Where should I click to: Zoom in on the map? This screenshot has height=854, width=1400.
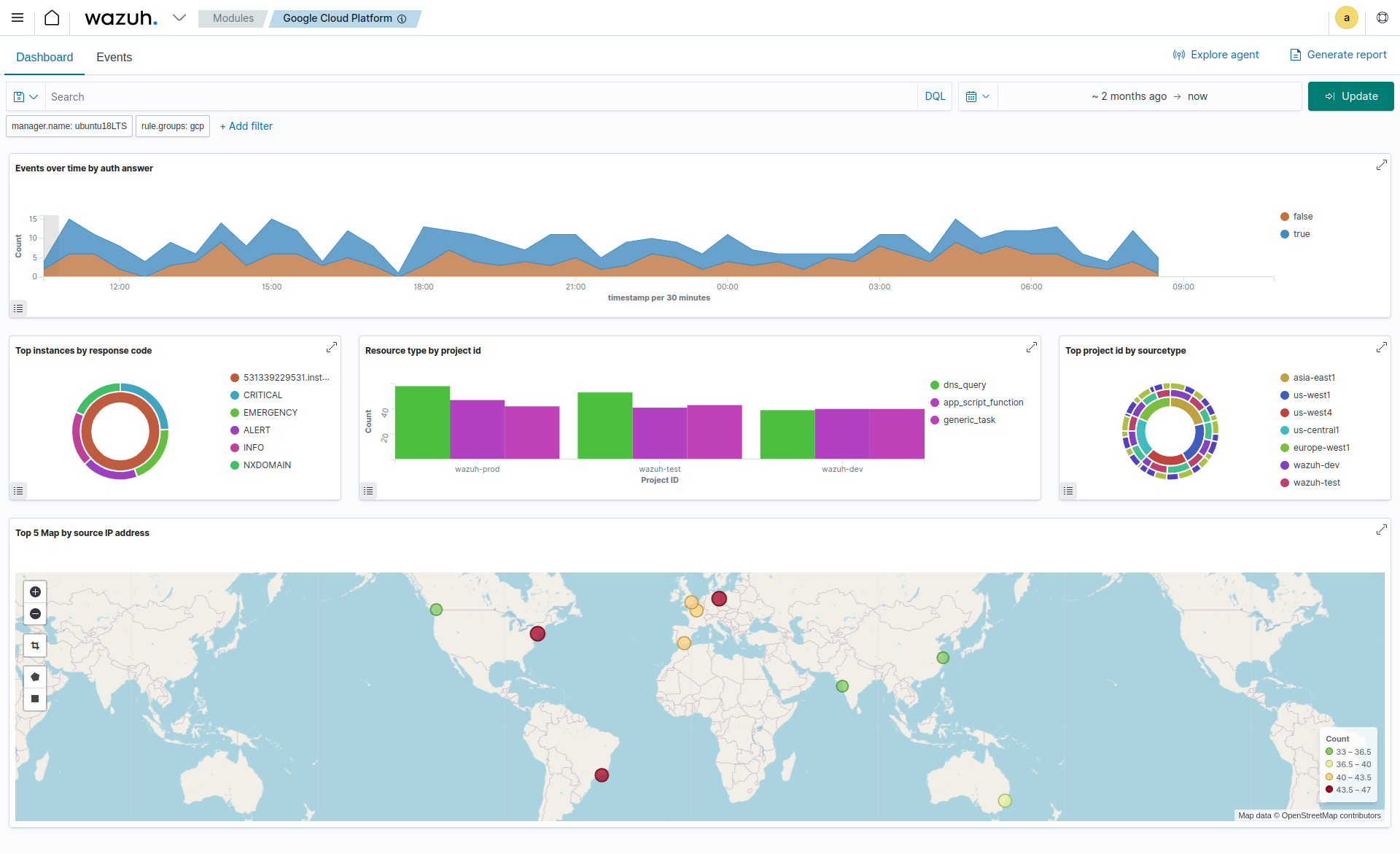35,592
